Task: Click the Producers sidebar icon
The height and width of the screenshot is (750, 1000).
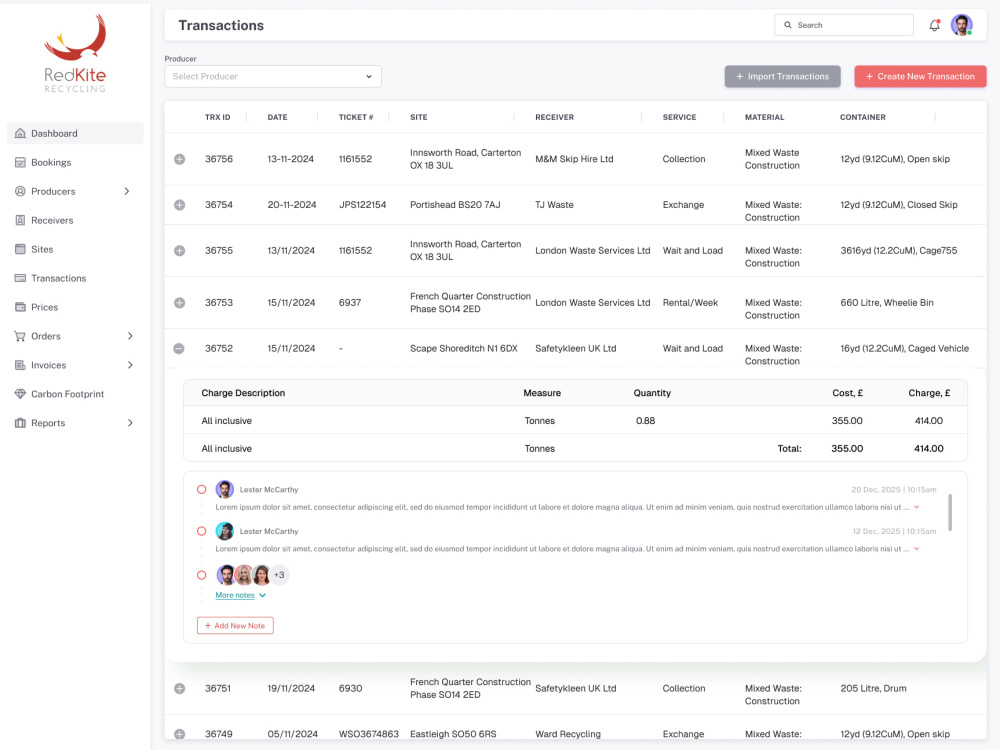Action: [x=20, y=191]
